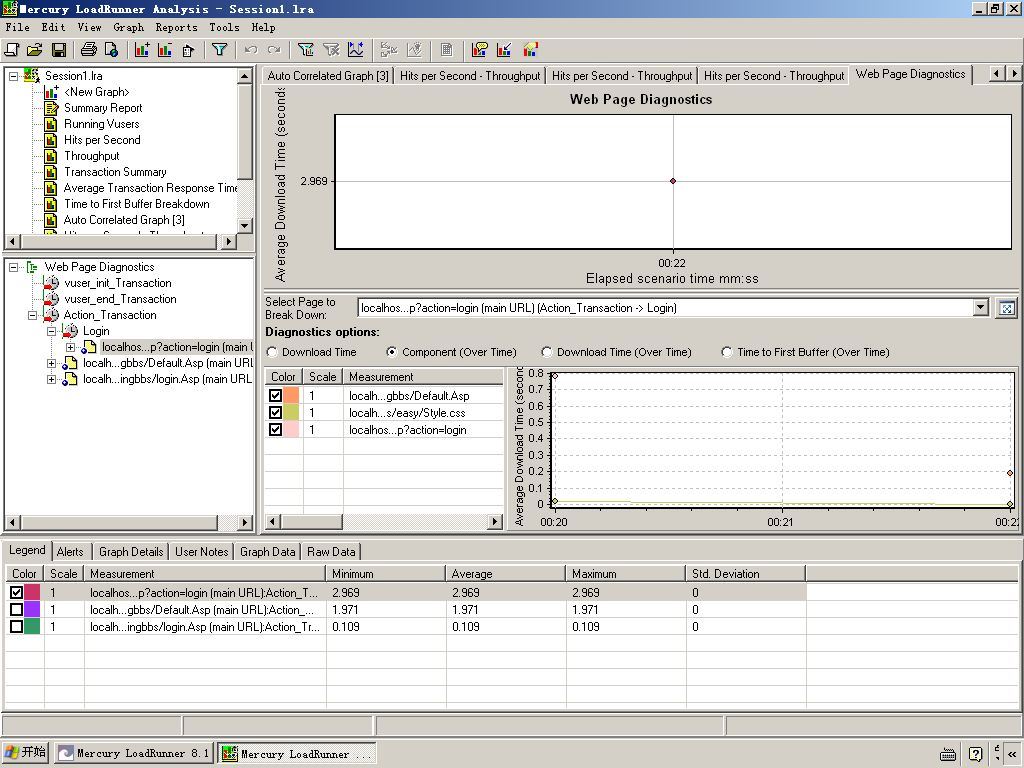Switch to Mercury LoadRunner 8.1 taskbar button

point(135,754)
